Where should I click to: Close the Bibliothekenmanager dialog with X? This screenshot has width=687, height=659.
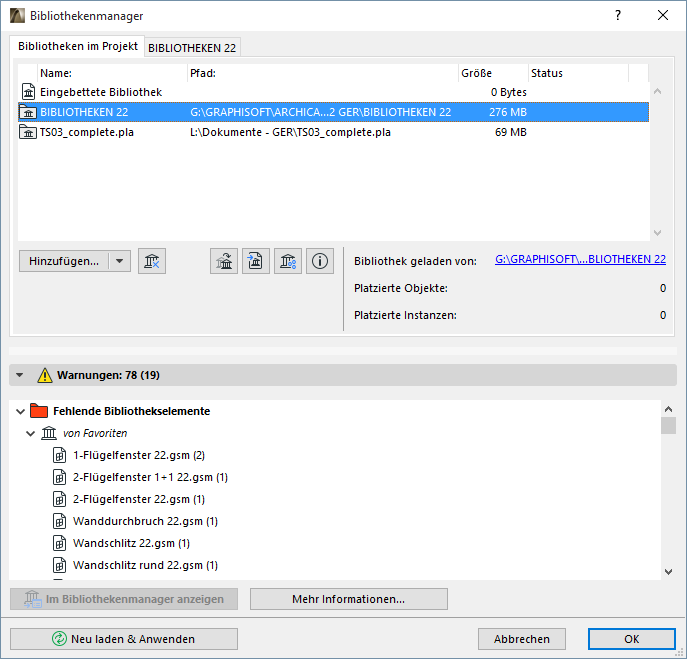tap(663, 15)
